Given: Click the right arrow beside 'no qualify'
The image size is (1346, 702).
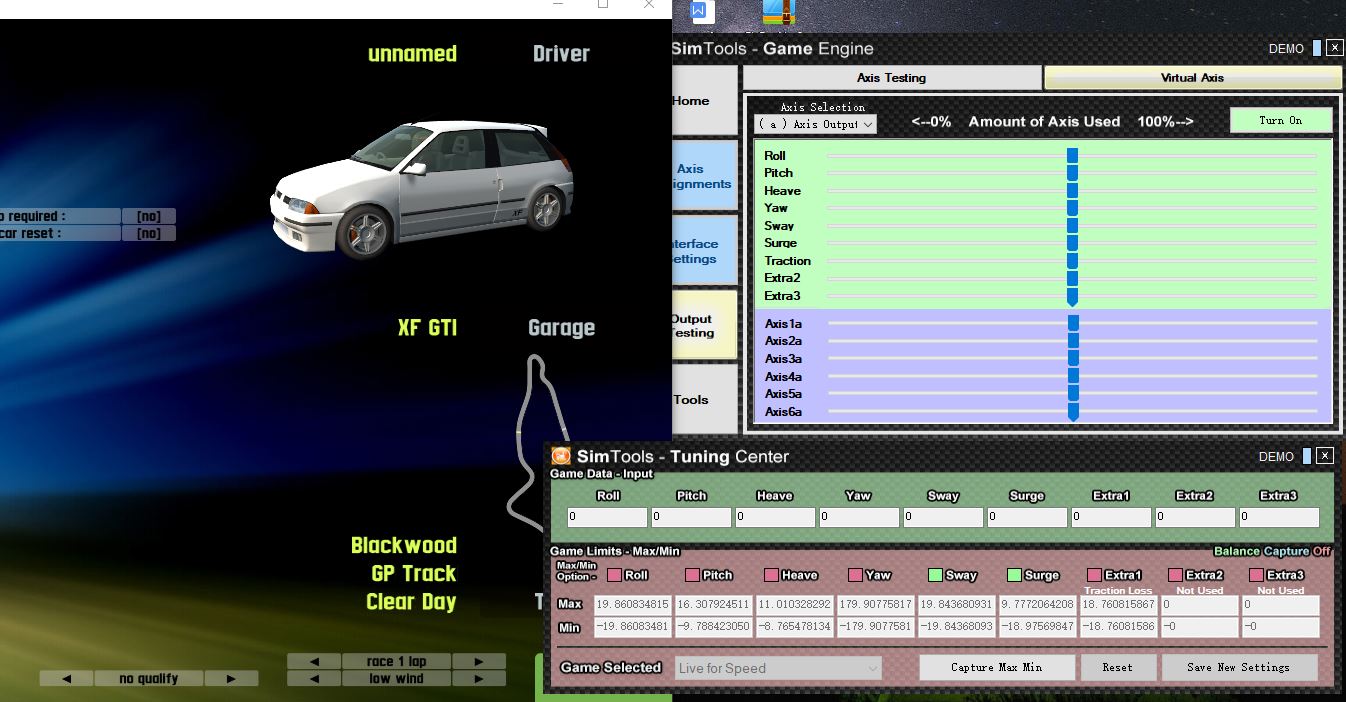Looking at the screenshot, I should (x=231, y=678).
